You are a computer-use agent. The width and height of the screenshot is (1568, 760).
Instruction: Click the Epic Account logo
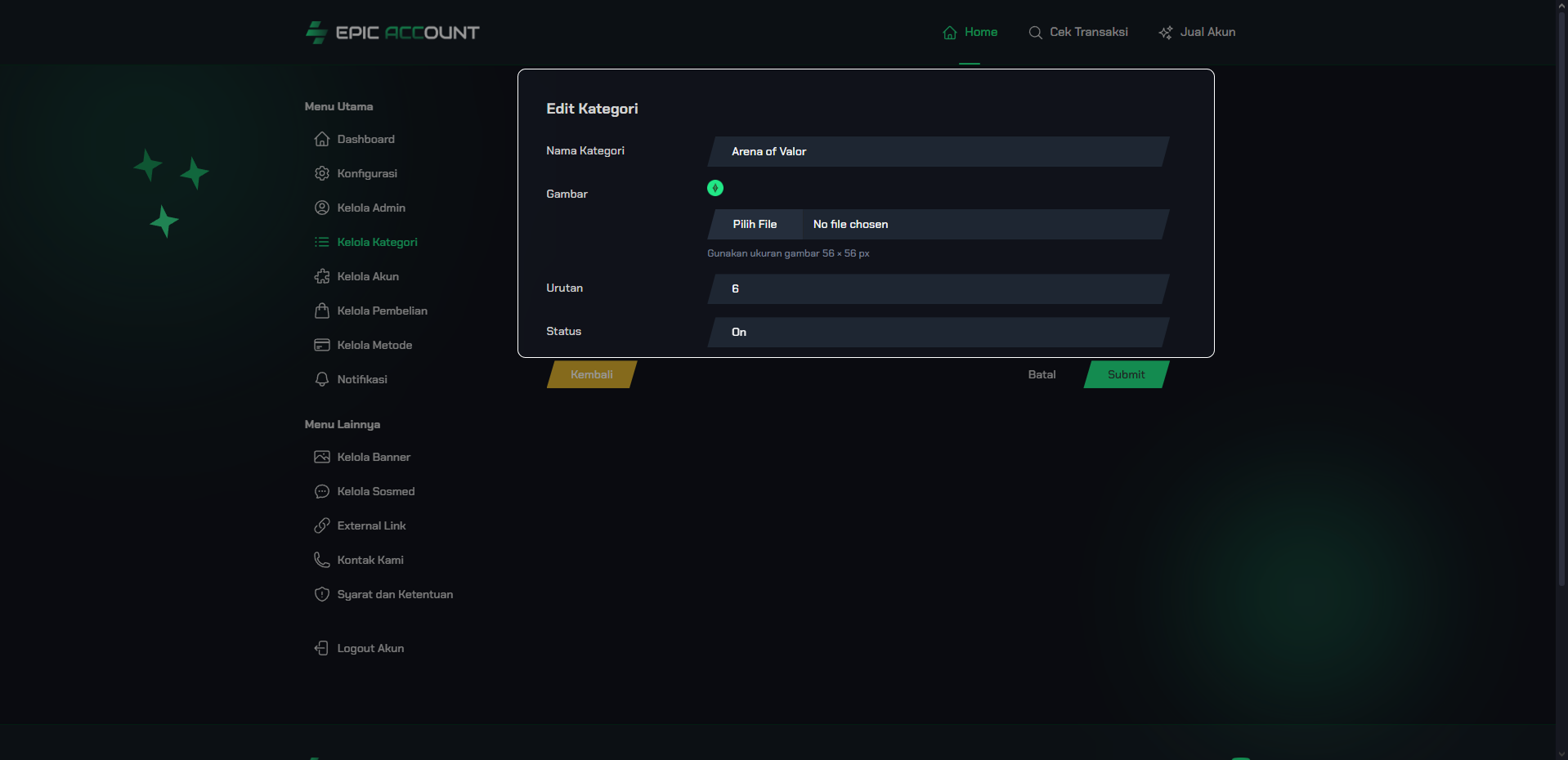coord(392,33)
